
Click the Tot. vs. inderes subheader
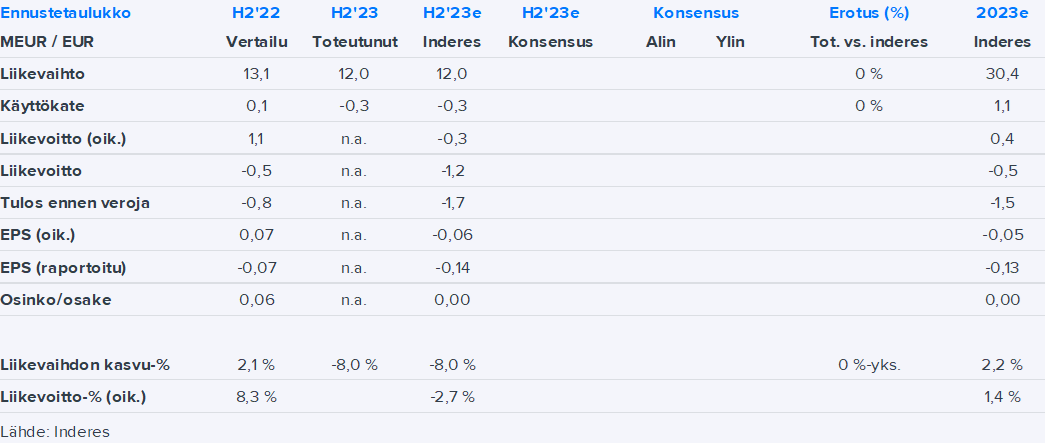[x=869, y=42]
